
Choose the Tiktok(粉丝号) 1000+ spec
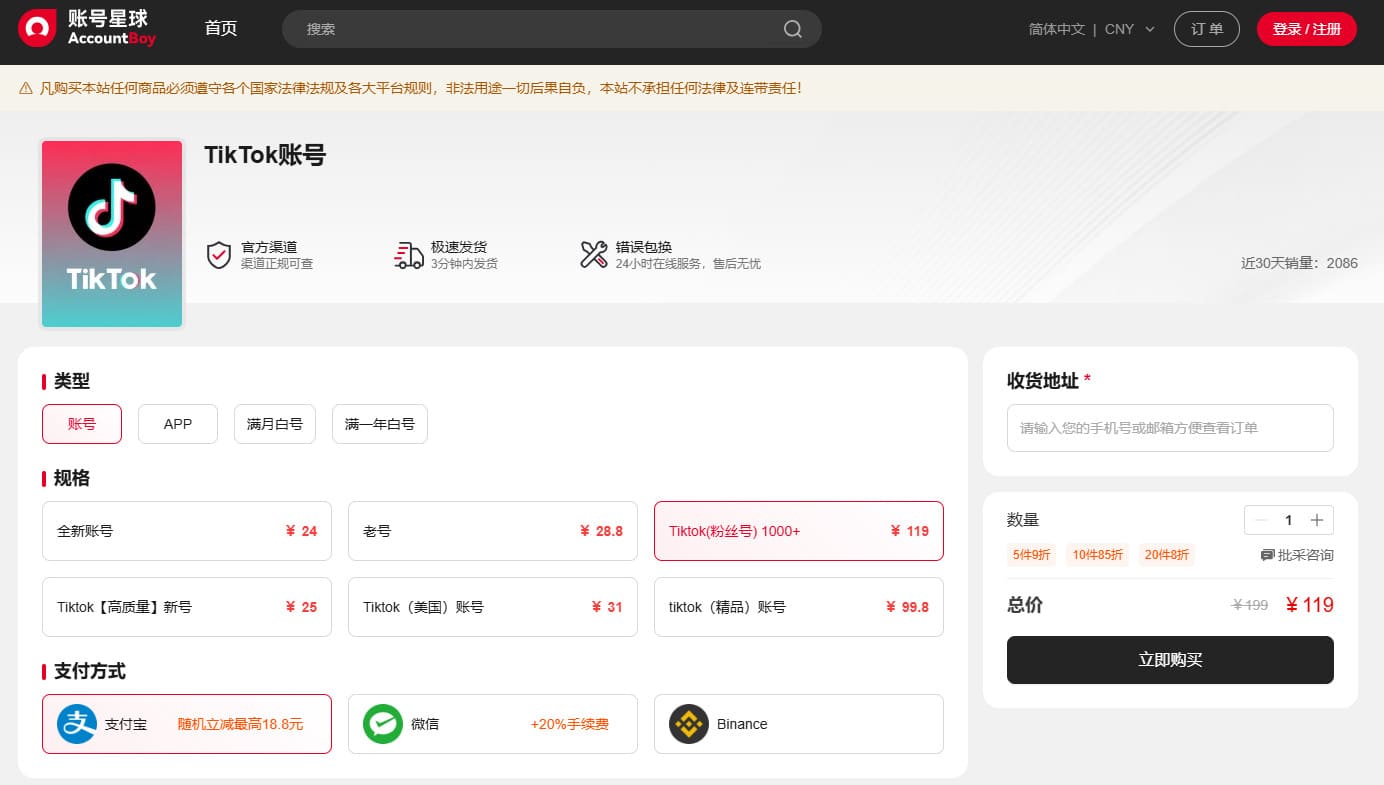[x=799, y=531]
